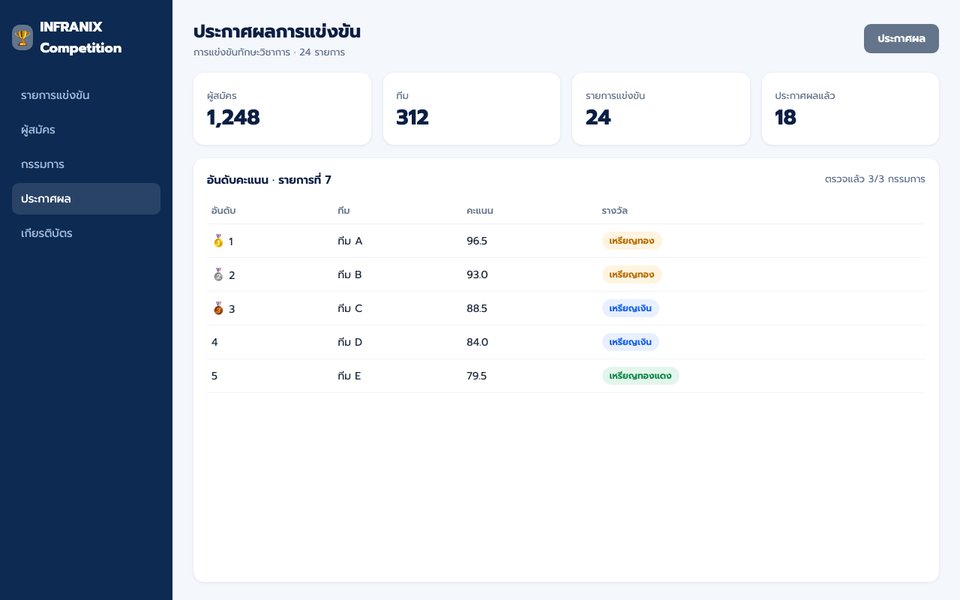This screenshot has width=960, height=600.
Task: Open the กรรมการ sidebar section
Action: coord(86,164)
